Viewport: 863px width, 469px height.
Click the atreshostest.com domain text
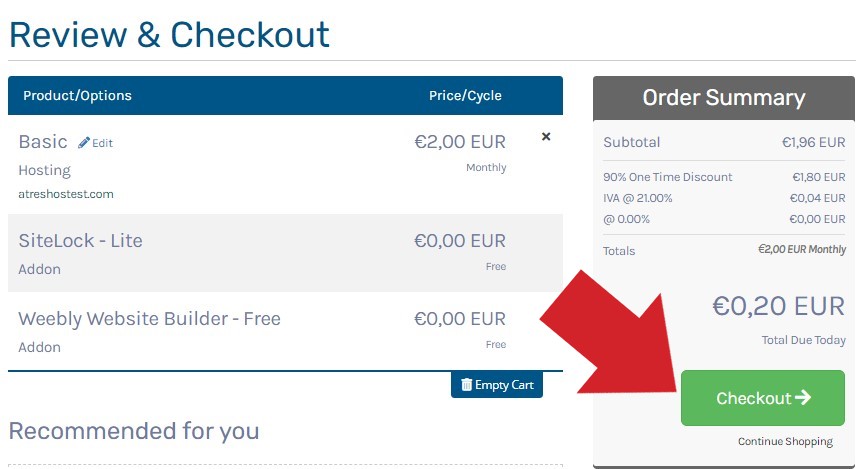(x=66, y=194)
